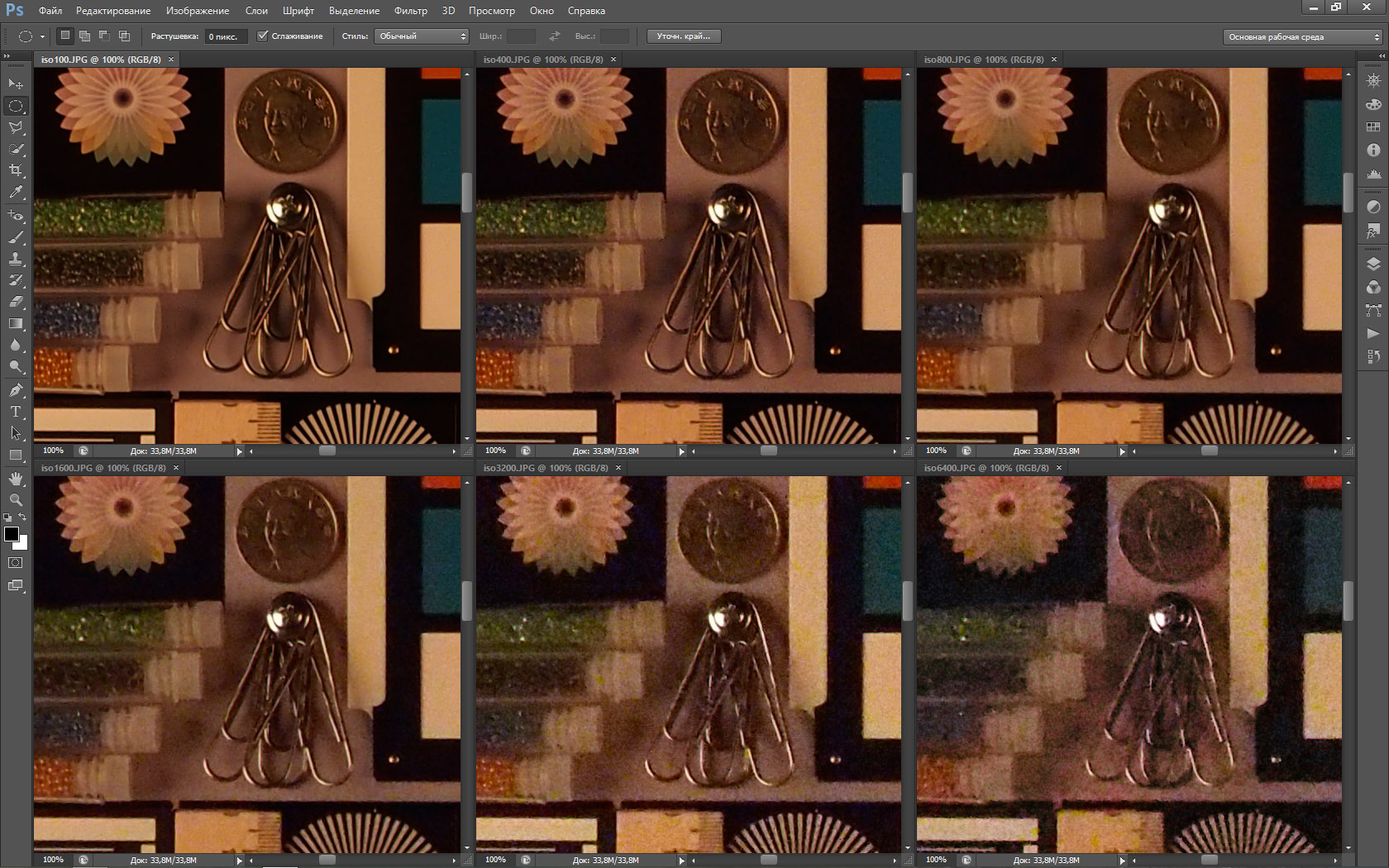Choose Intersect with Selection mode

pos(124,36)
